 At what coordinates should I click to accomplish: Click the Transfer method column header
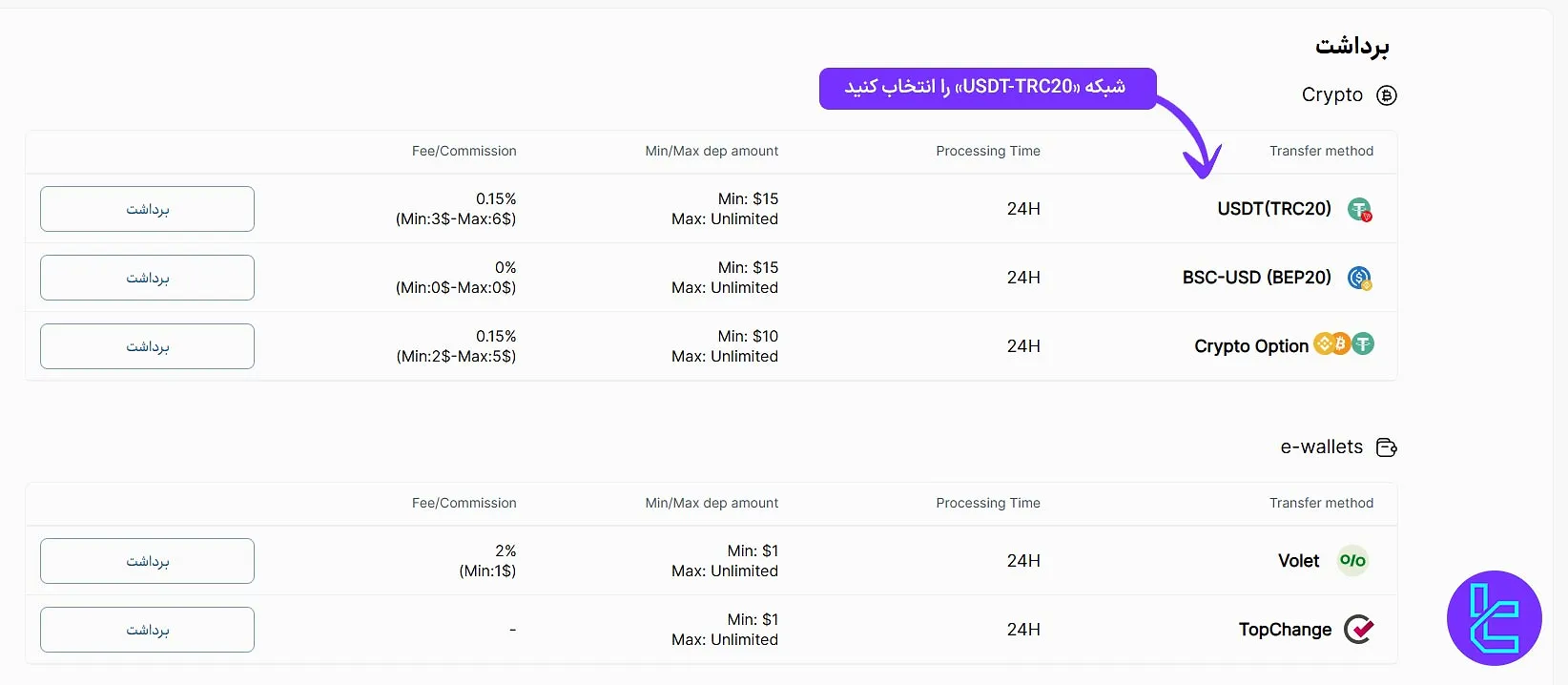coord(1321,151)
